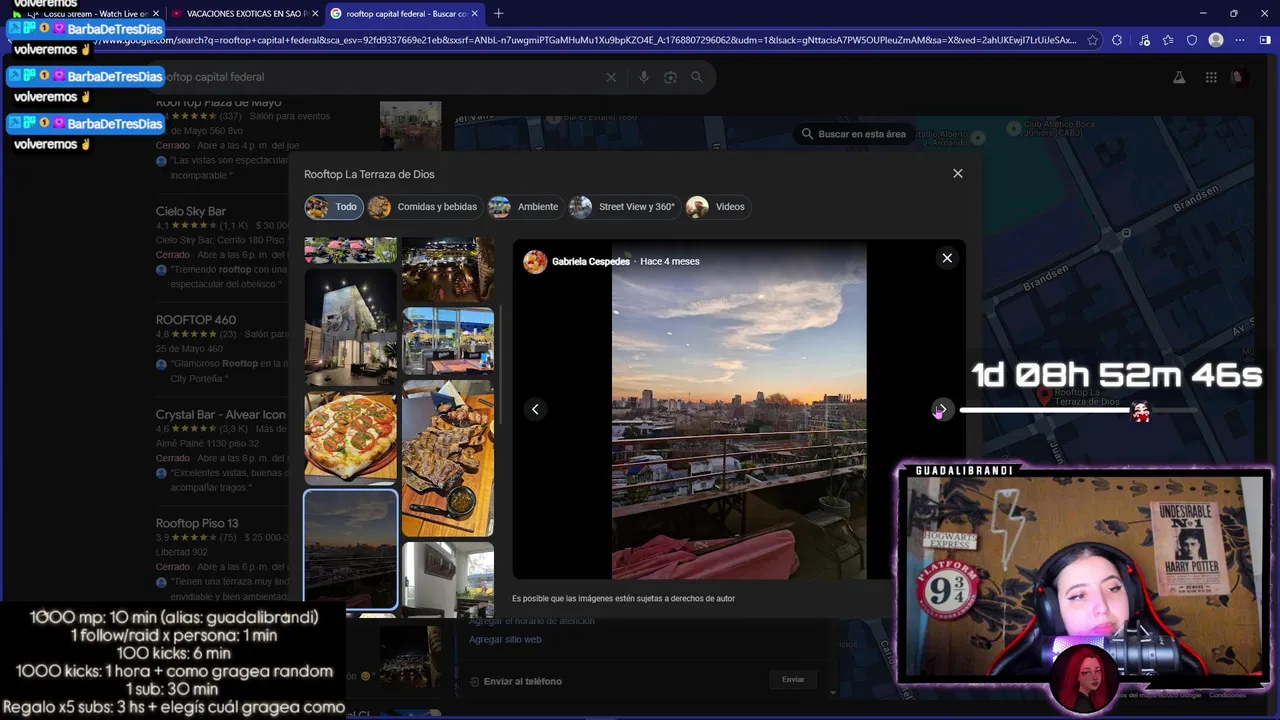Viewport: 1280px width, 720px height.
Task: Click the main sunset photo in viewer
Action: [739, 409]
